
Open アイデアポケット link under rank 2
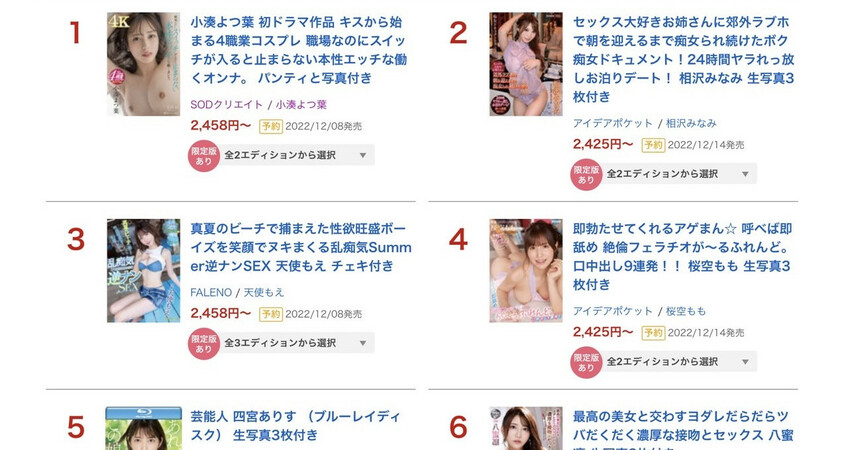tap(613, 124)
